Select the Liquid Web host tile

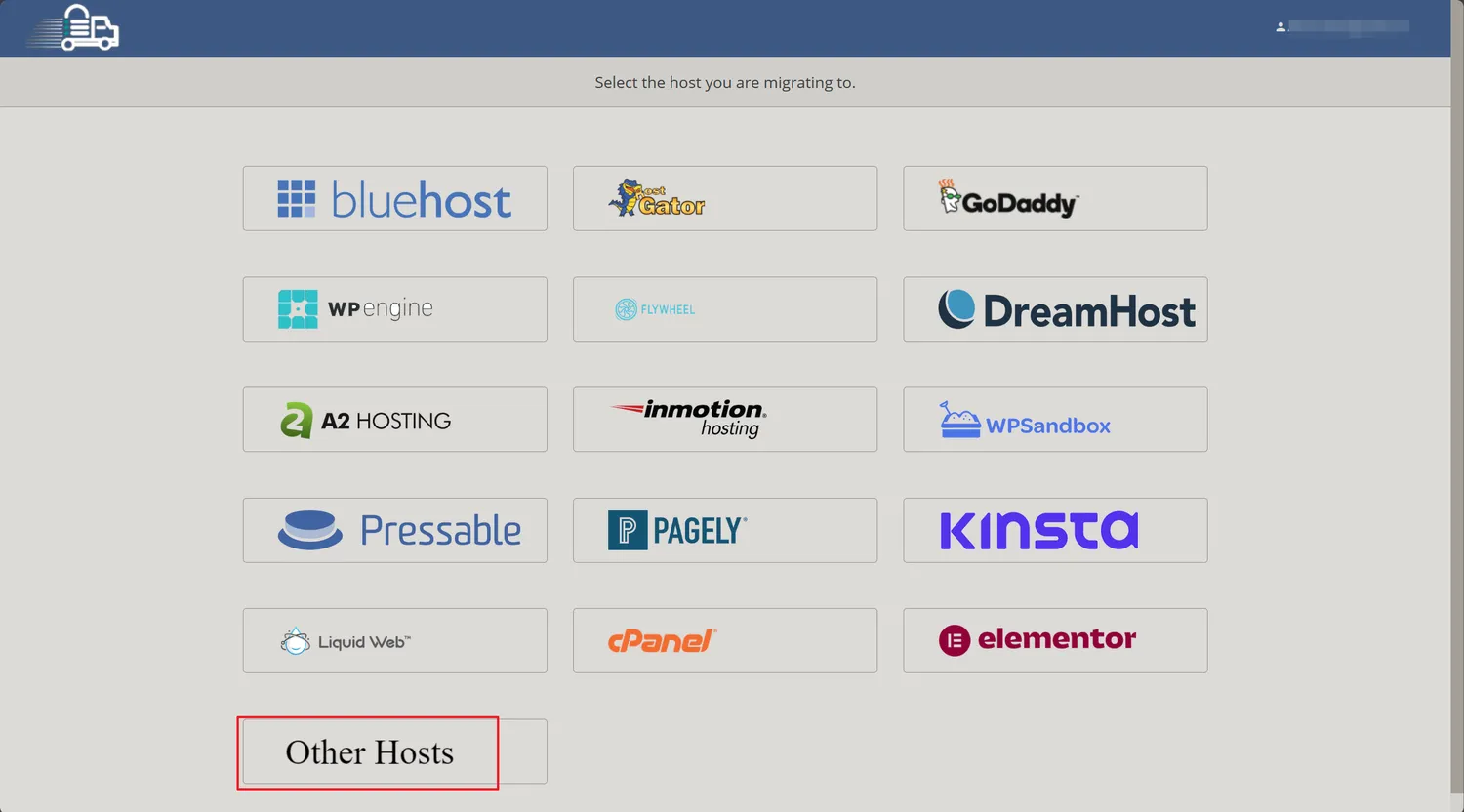394,641
